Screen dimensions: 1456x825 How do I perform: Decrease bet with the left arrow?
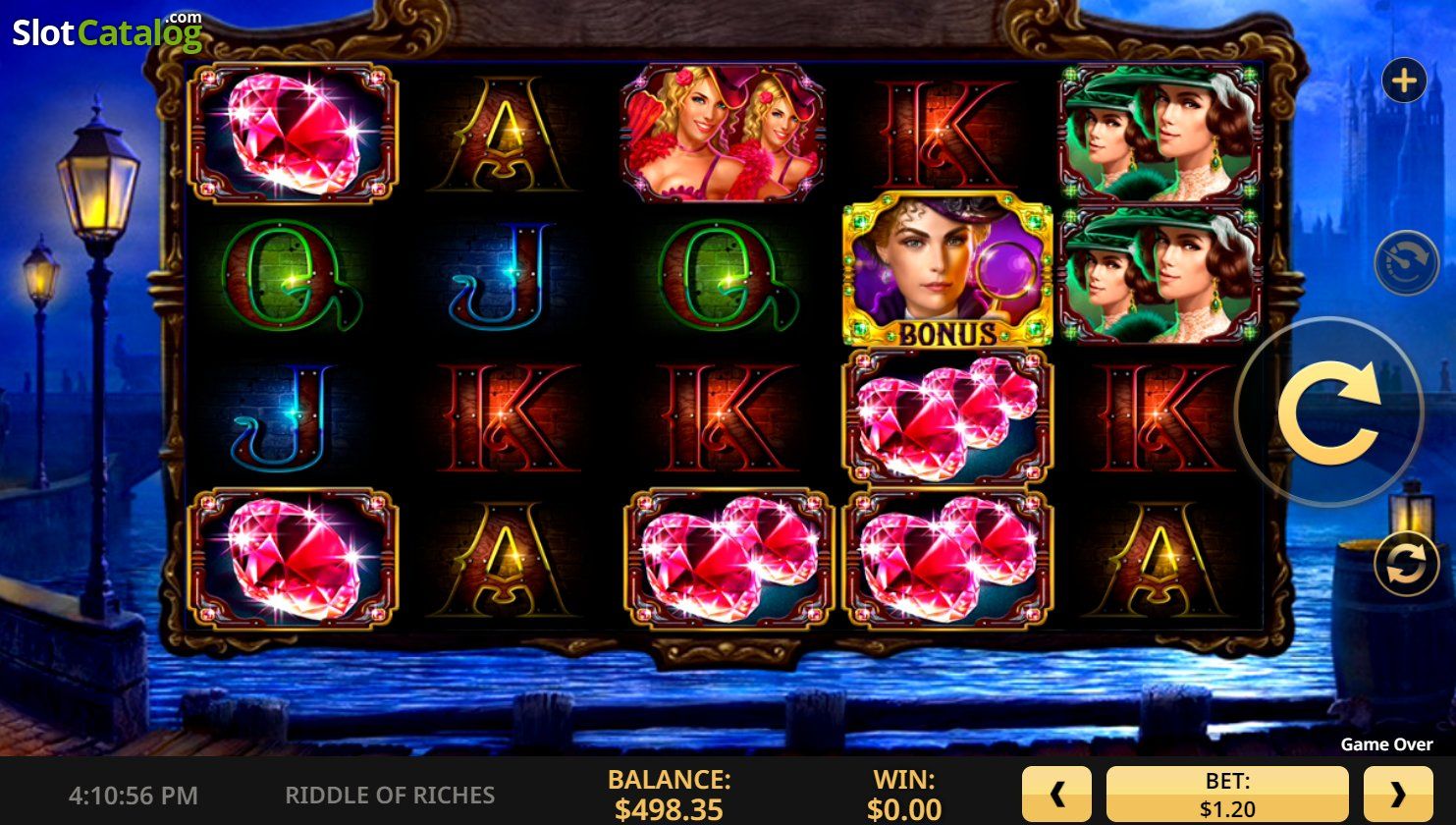coord(1056,795)
